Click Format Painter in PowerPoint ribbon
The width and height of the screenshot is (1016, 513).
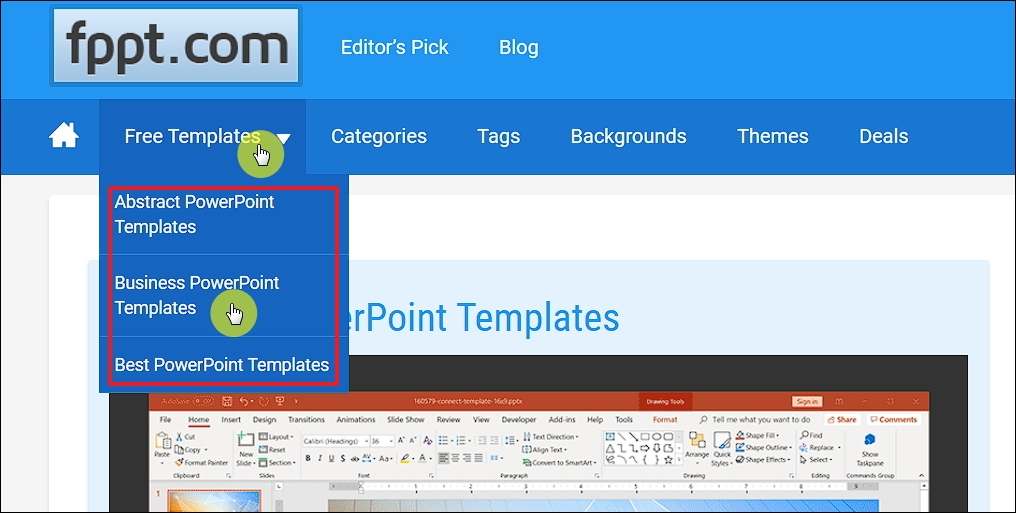tap(201, 462)
